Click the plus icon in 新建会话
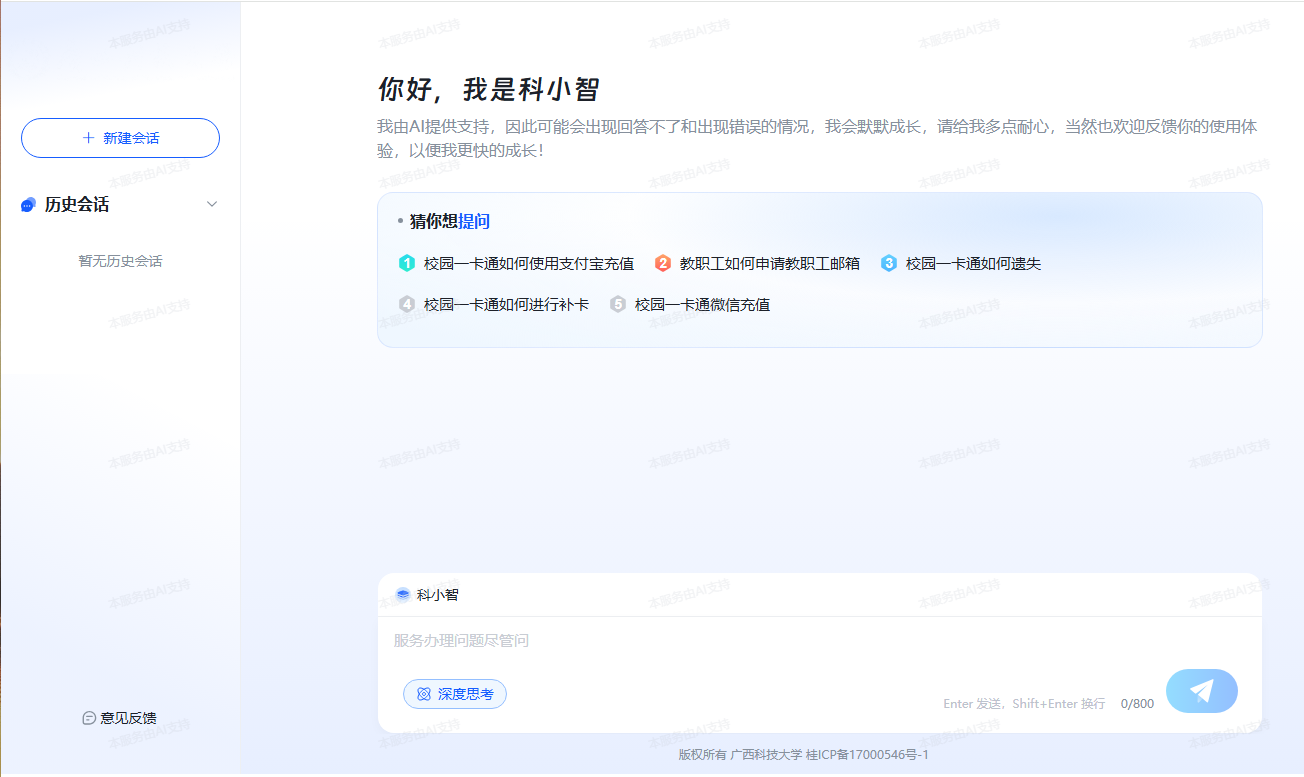 click(x=88, y=138)
